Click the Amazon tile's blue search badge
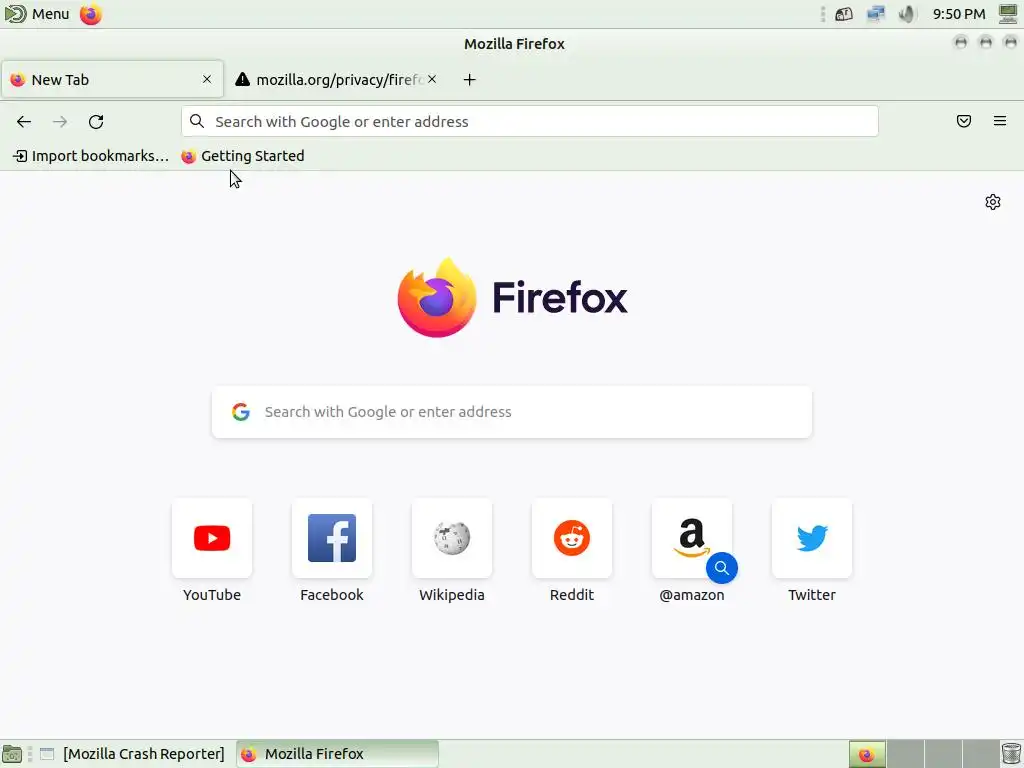Image resolution: width=1024 pixels, height=768 pixels. click(x=722, y=568)
